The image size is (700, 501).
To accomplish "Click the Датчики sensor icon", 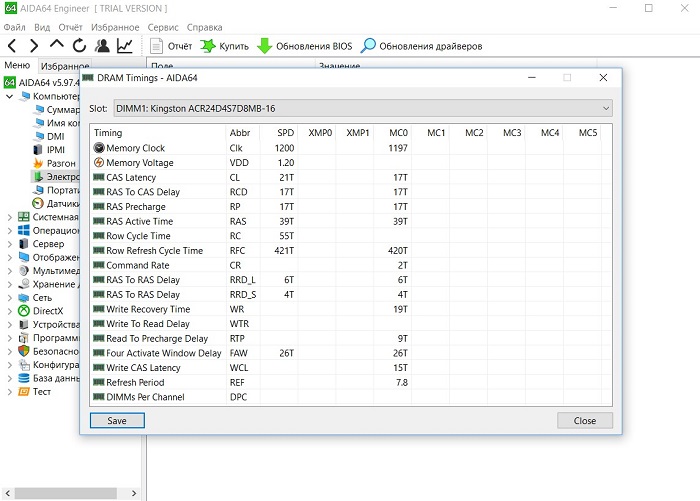I will pos(38,204).
